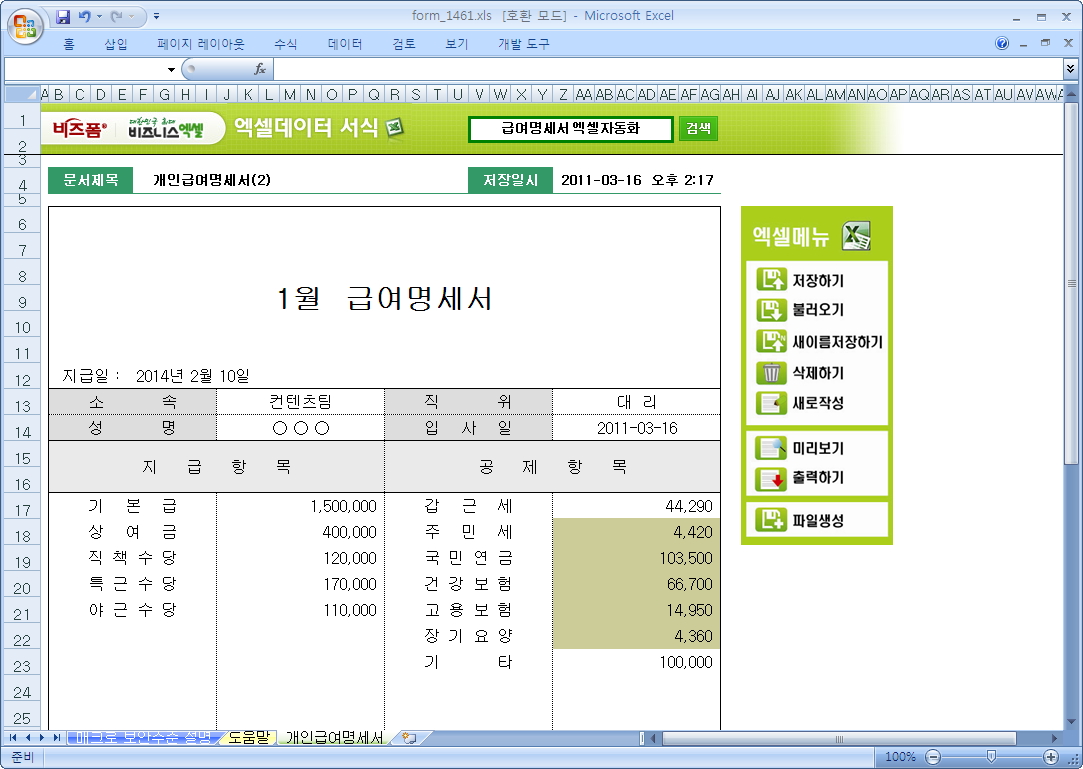Click the 1,500,000 기본급 value
This screenshot has height=769, width=1083.
[343, 506]
